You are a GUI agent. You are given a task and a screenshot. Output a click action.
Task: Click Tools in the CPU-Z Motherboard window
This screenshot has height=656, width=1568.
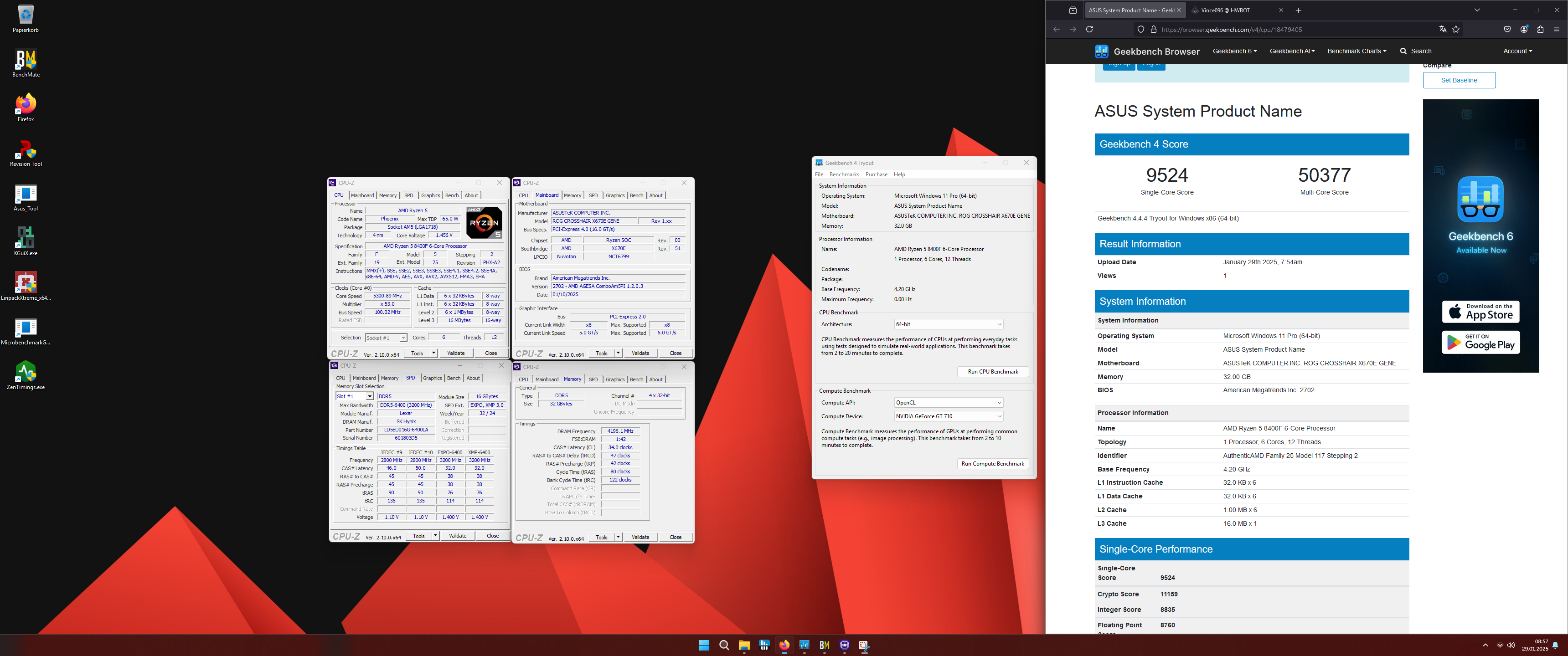[x=601, y=354]
